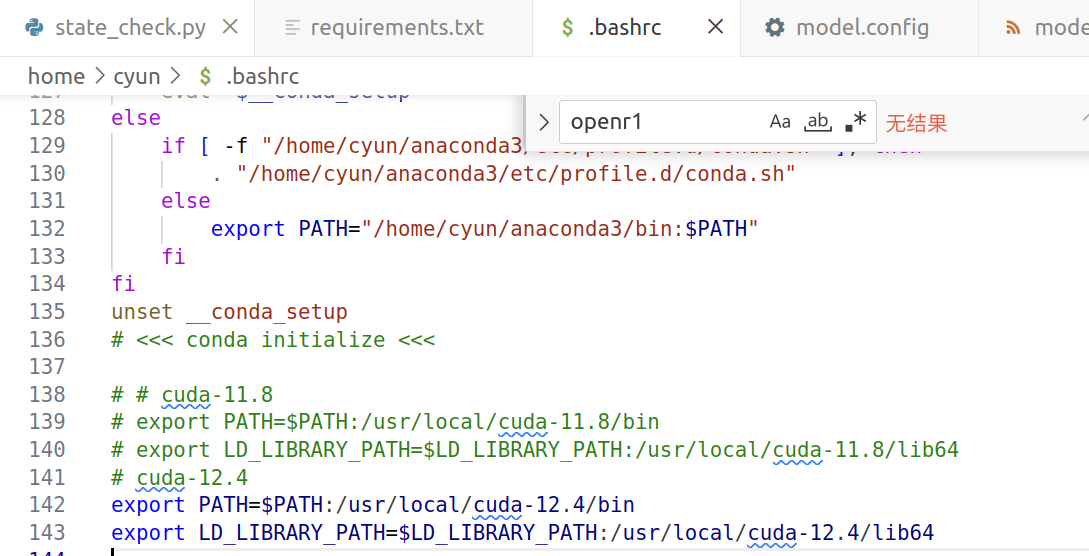The image size is (1089, 556).
Task: Click the conda.sh path string on line 130
Action: tap(516, 173)
